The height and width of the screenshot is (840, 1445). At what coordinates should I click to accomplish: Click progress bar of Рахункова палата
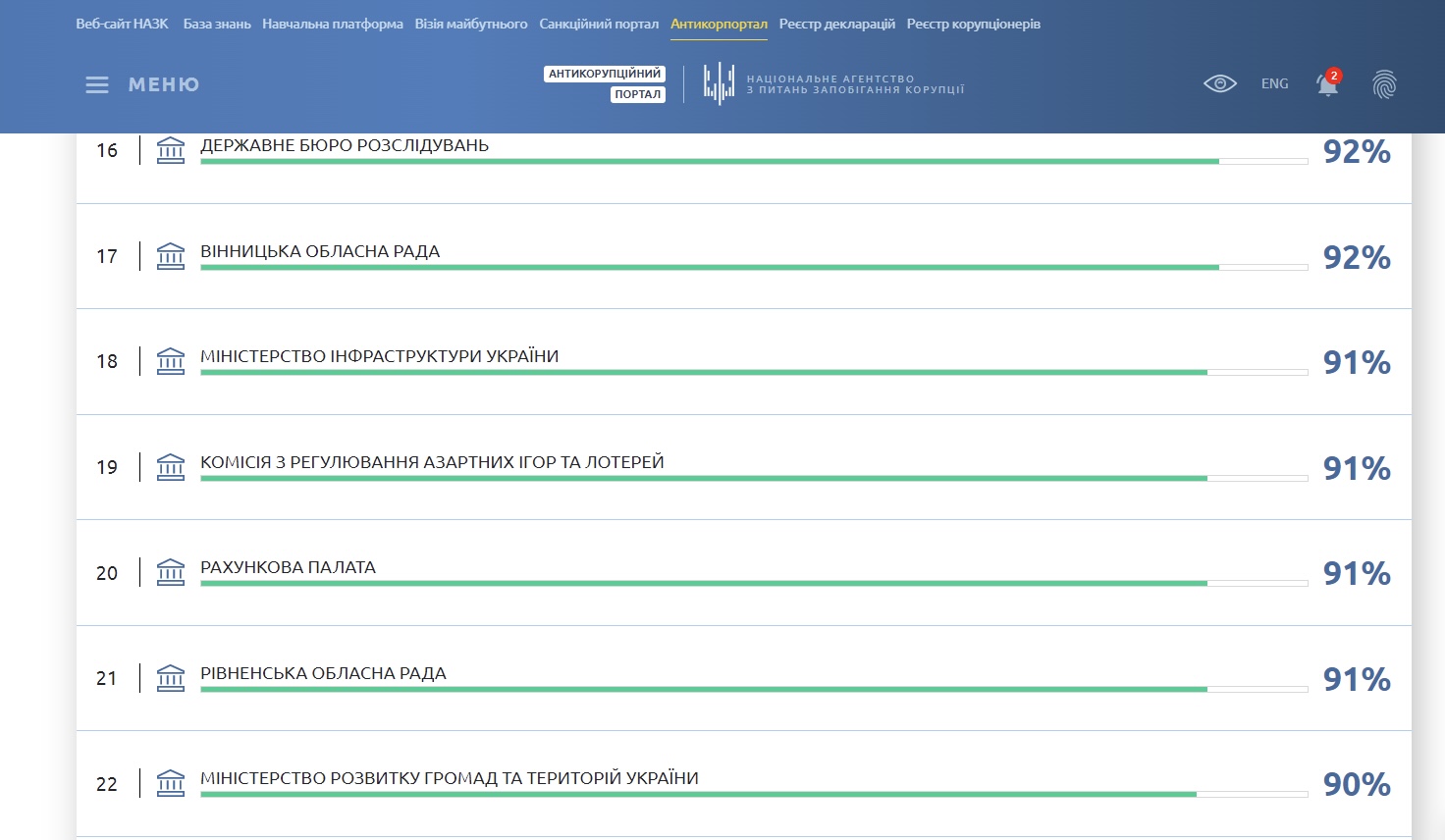click(754, 583)
